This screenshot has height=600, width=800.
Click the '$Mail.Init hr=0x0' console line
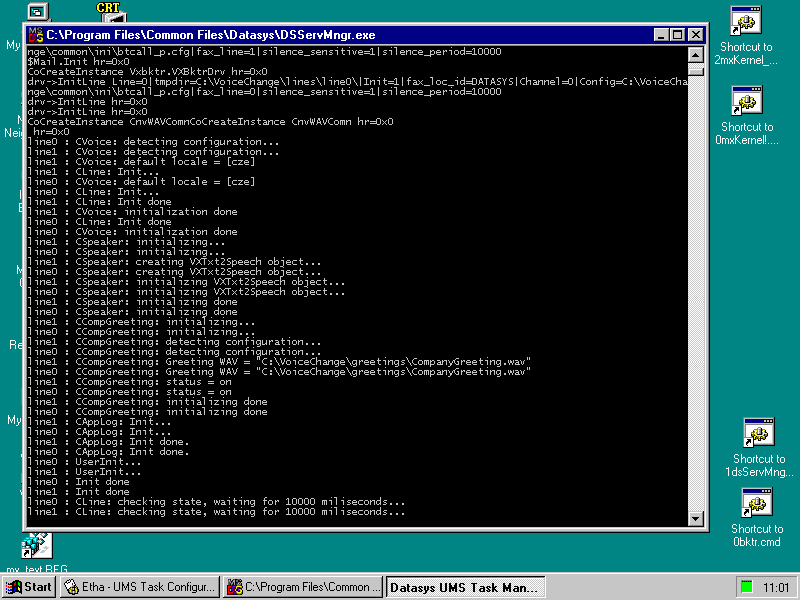click(79, 62)
